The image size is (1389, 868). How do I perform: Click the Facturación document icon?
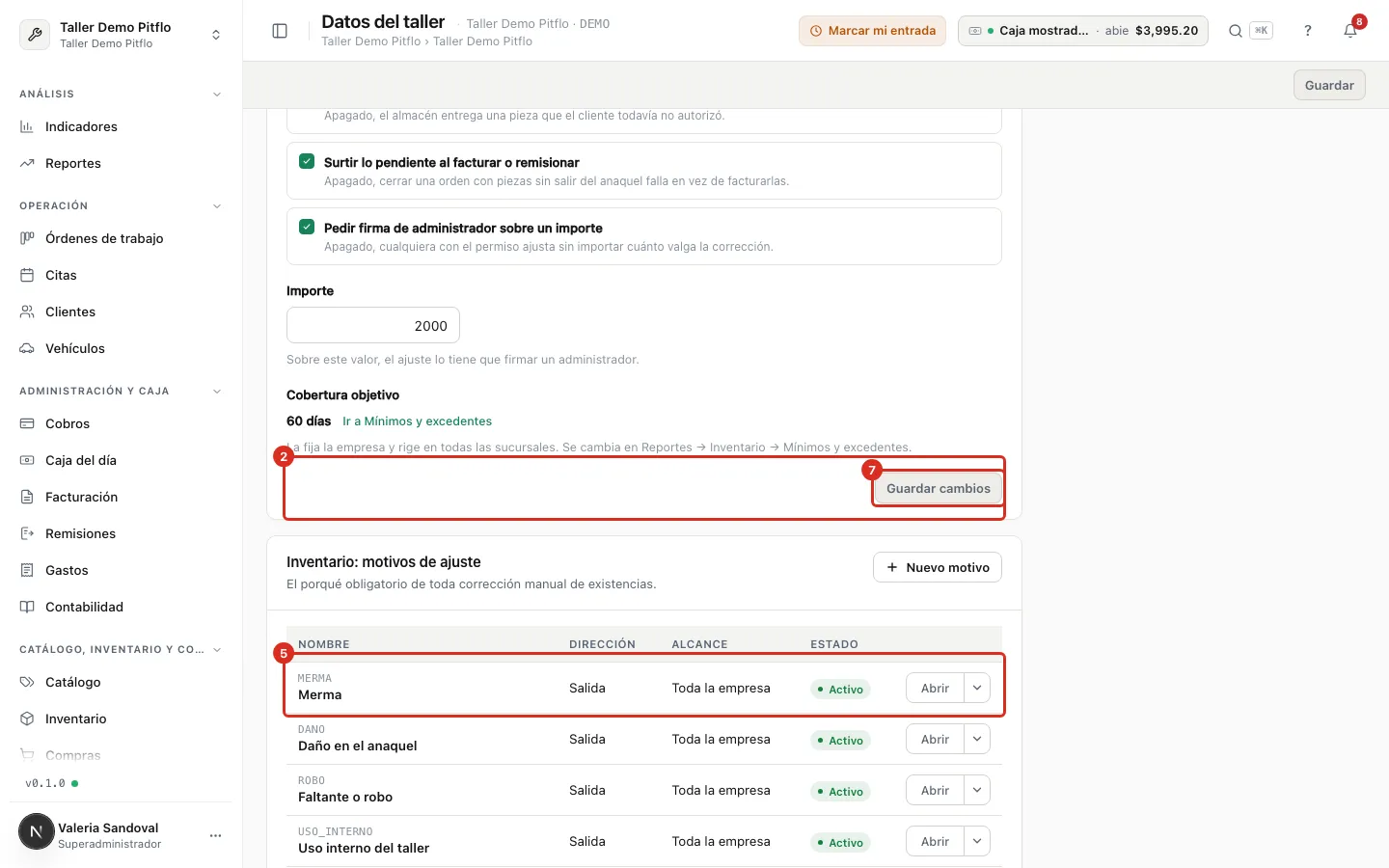tap(27, 497)
